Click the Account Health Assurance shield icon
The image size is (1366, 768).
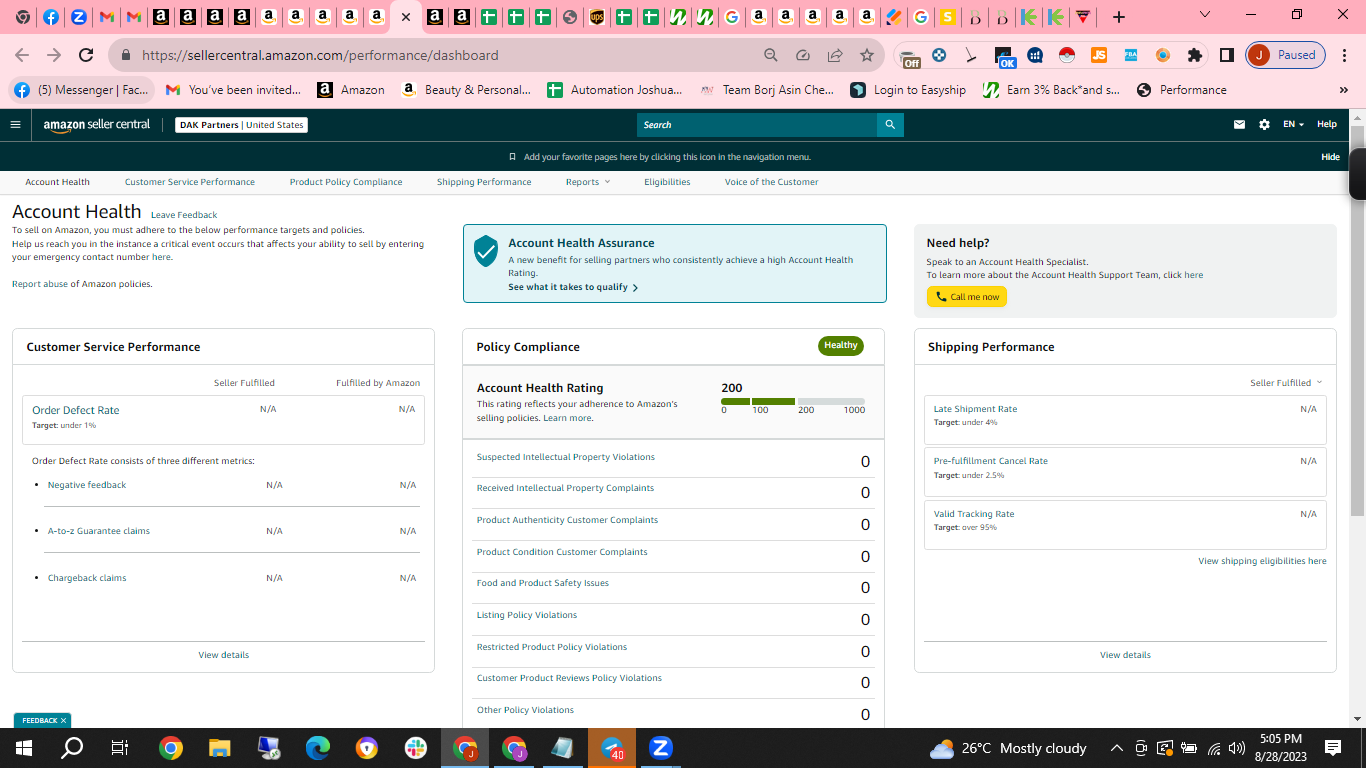[x=486, y=251]
